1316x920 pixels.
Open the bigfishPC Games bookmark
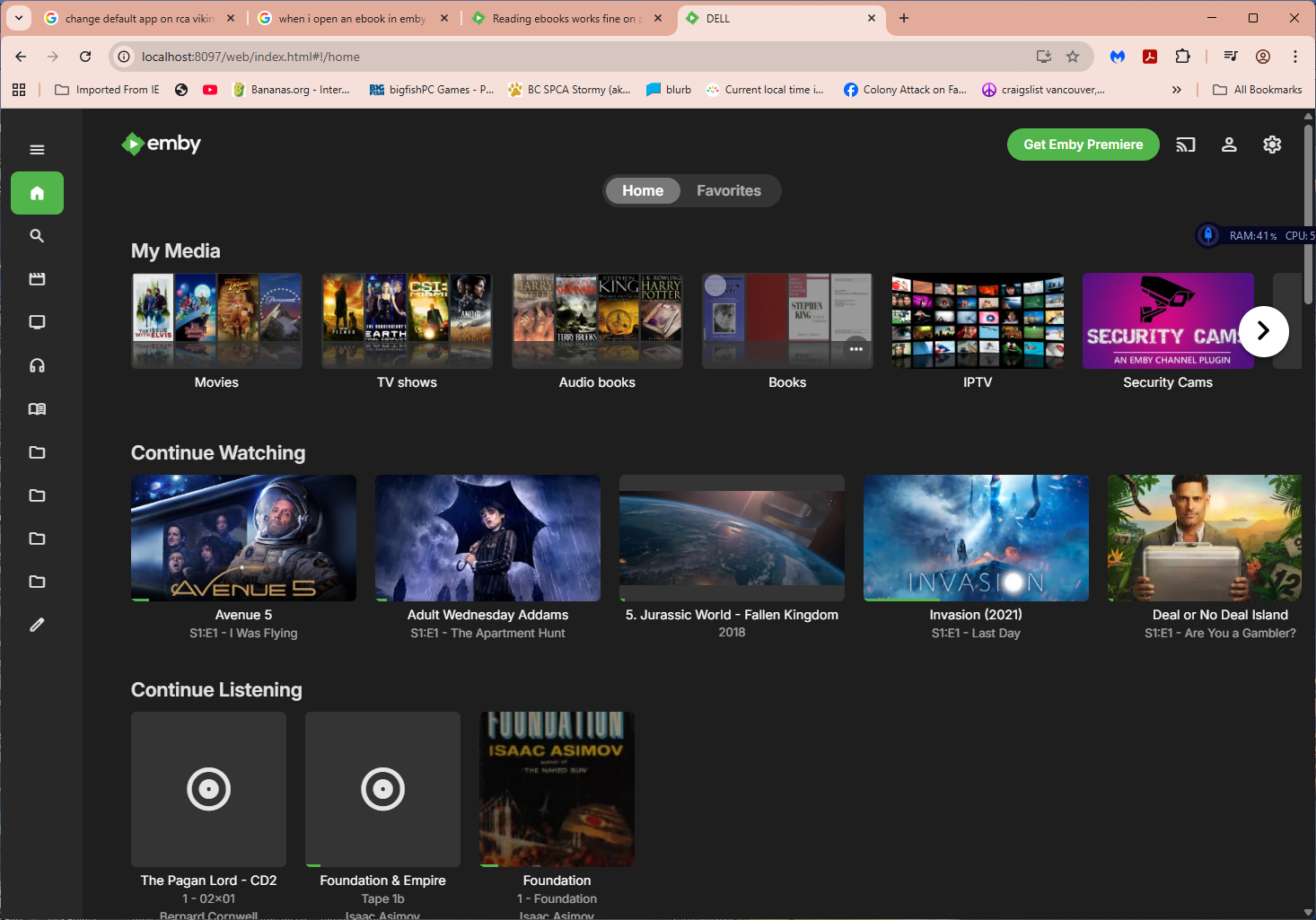[x=432, y=90]
